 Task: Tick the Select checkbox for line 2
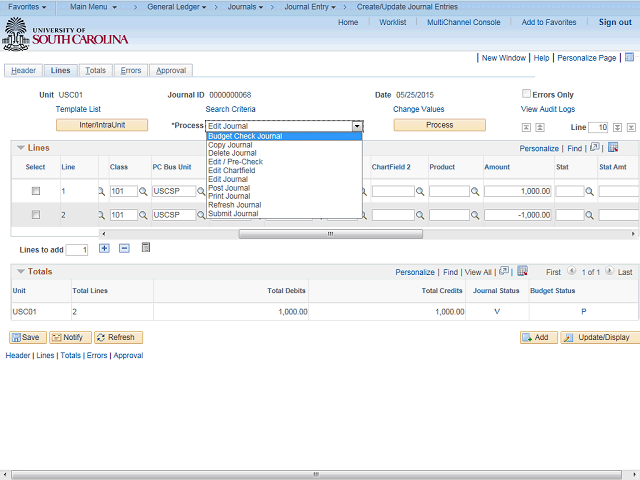click(x=36, y=215)
